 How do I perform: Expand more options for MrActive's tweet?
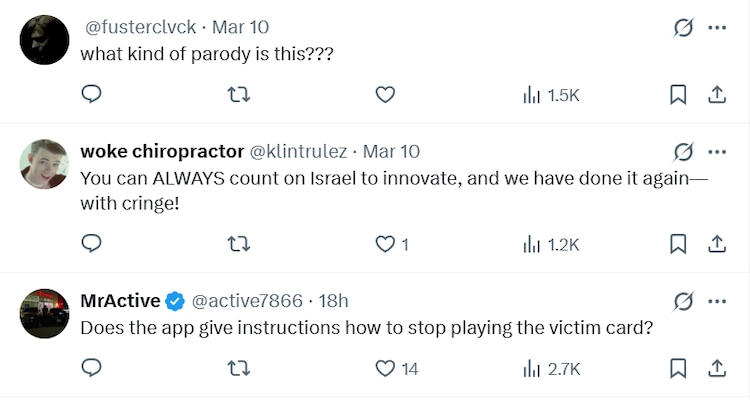point(716,301)
